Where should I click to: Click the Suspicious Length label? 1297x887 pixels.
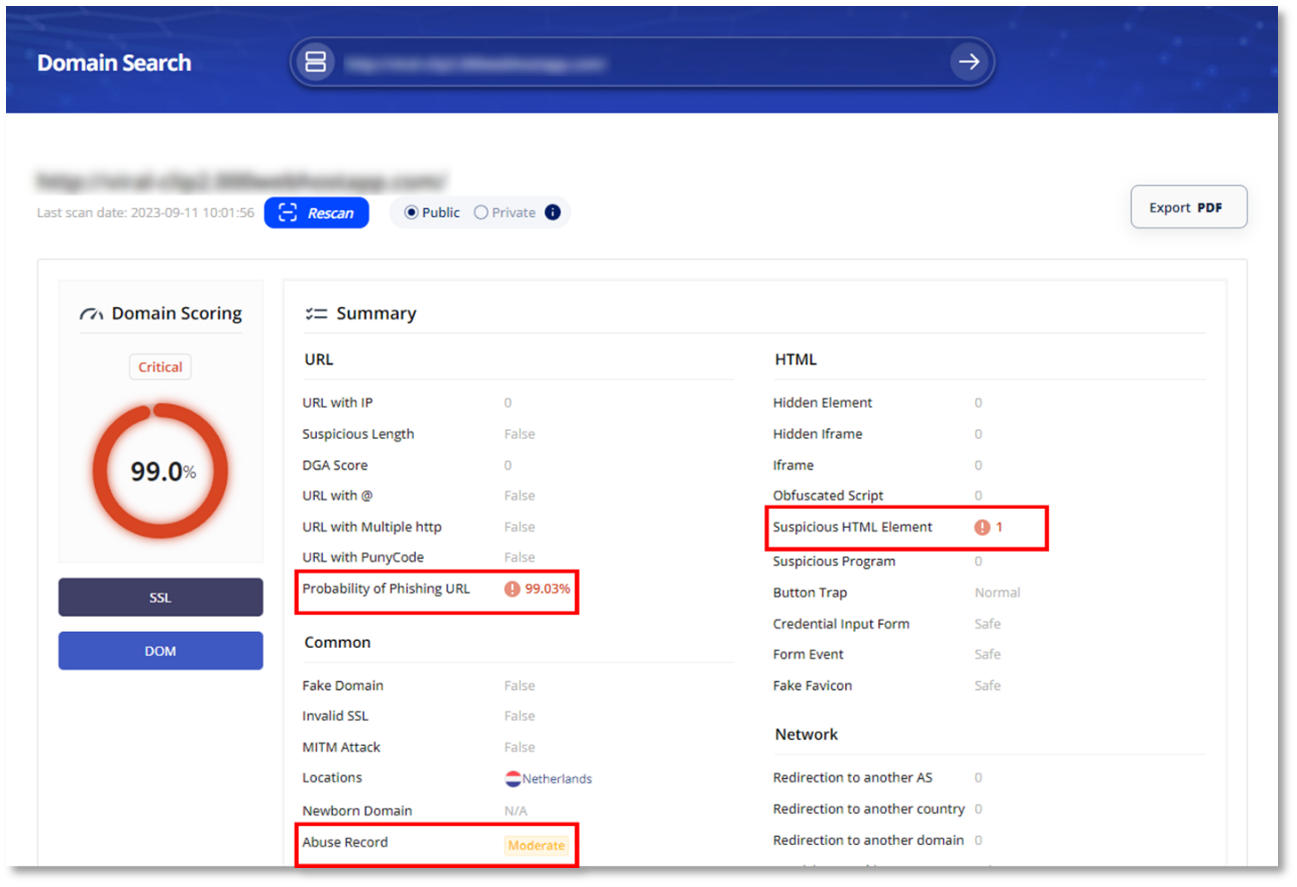click(358, 434)
